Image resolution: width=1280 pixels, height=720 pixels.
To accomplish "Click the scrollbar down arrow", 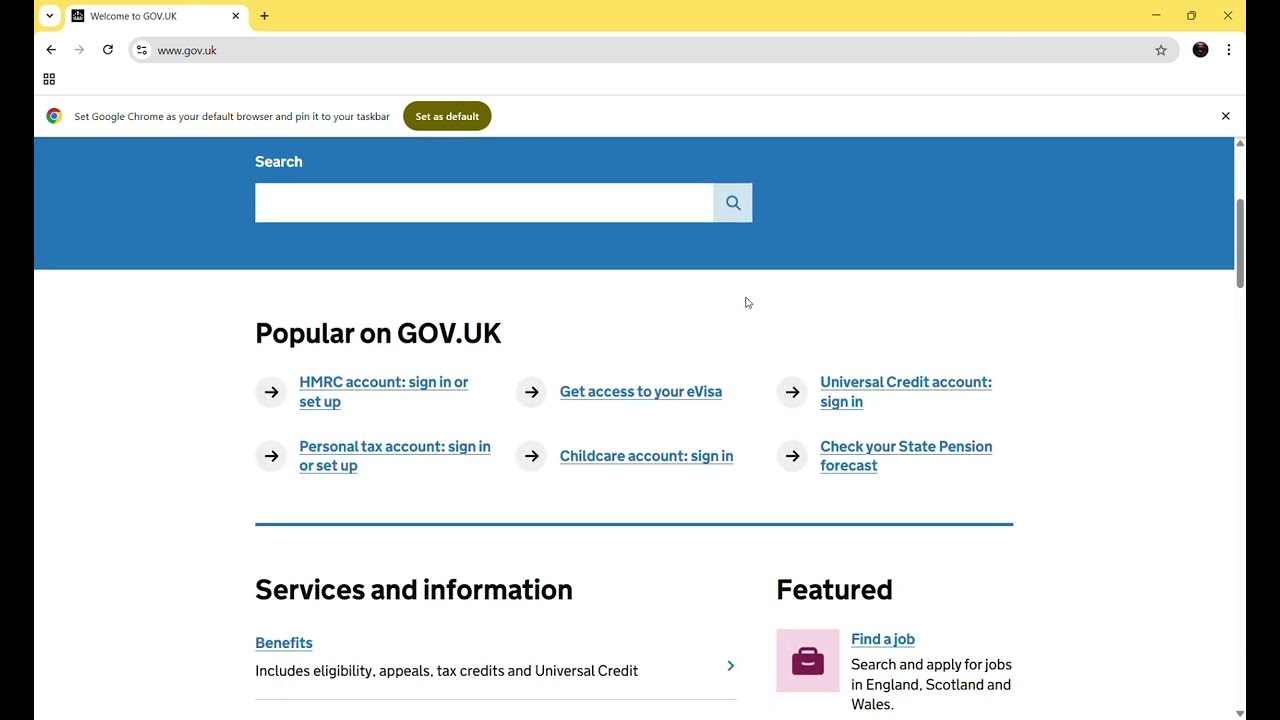I will [1240, 713].
